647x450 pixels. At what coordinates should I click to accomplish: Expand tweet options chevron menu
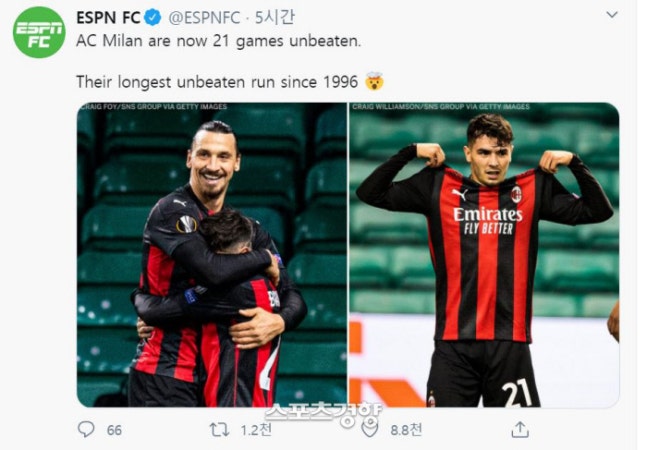point(612,15)
